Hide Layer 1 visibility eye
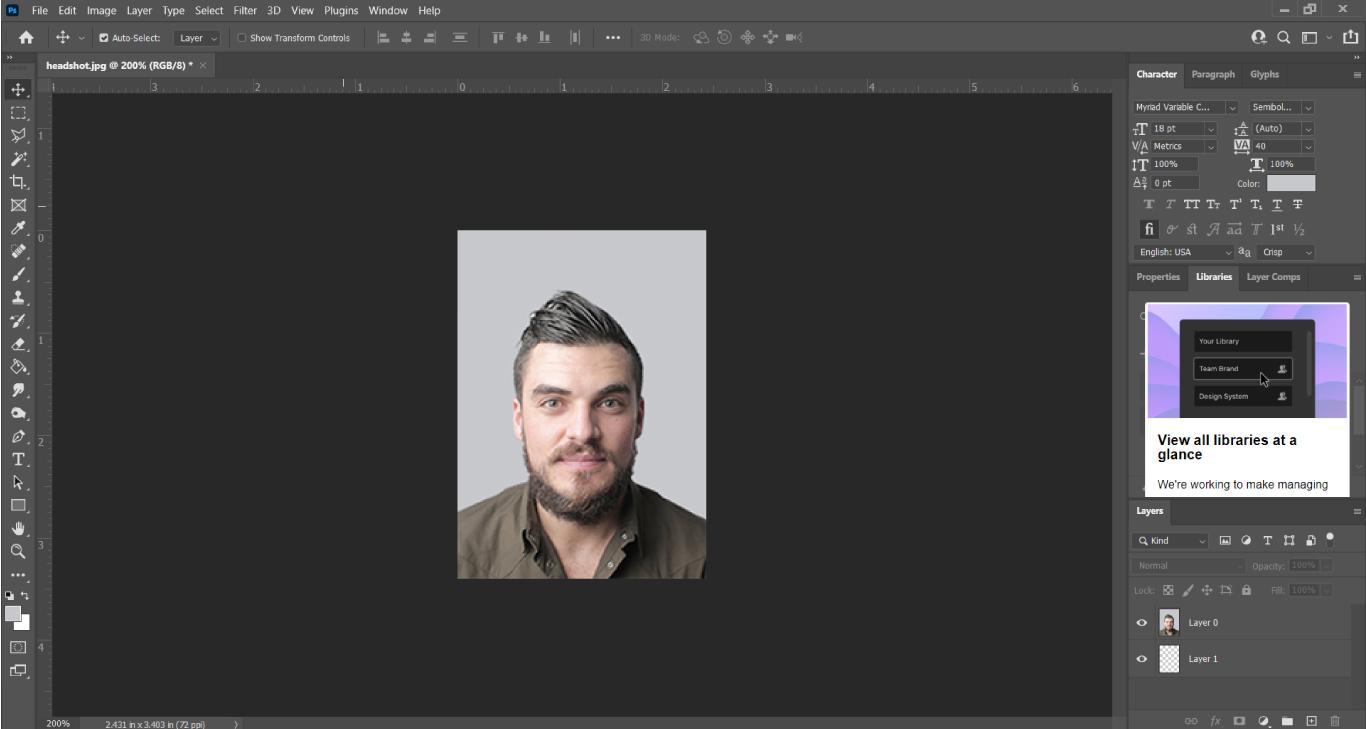Screen dimensions: 1366x729 (x=1142, y=659)
